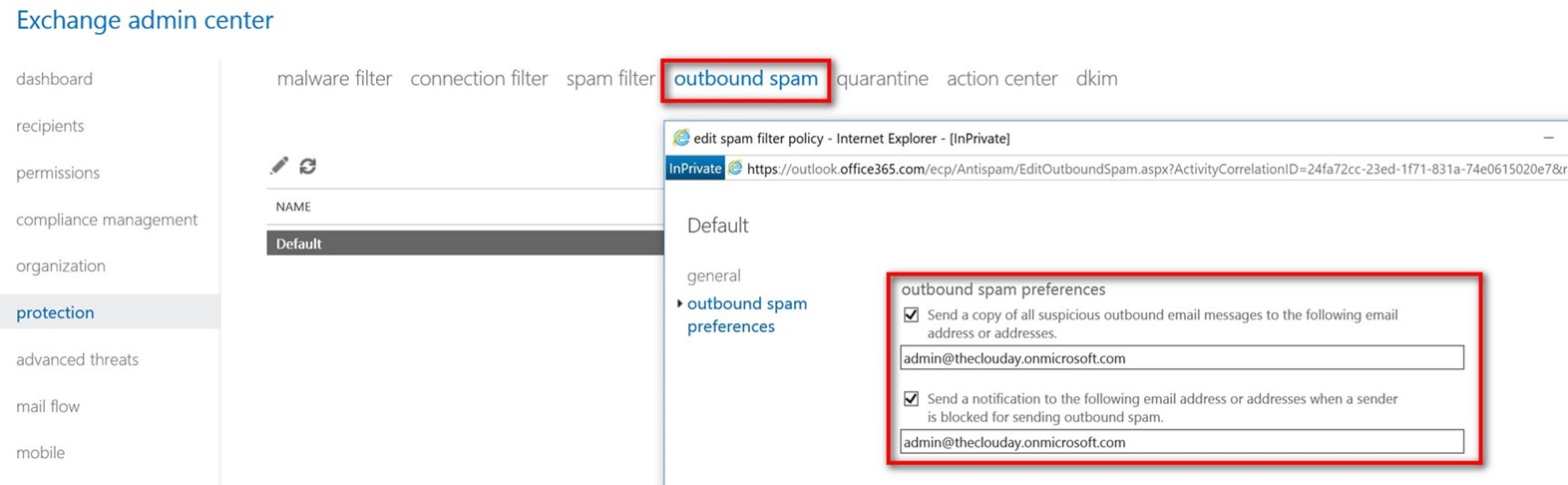1568x485 pixels.
Task: Go to mail flow in the sidebar
Action: [x=48, y=406]
